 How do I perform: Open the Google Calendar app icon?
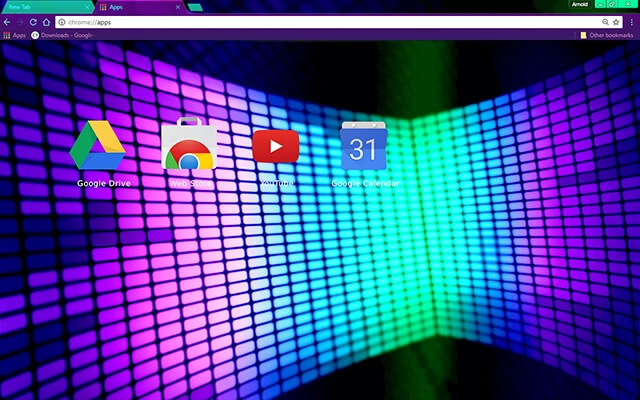[x=364, y=146]
